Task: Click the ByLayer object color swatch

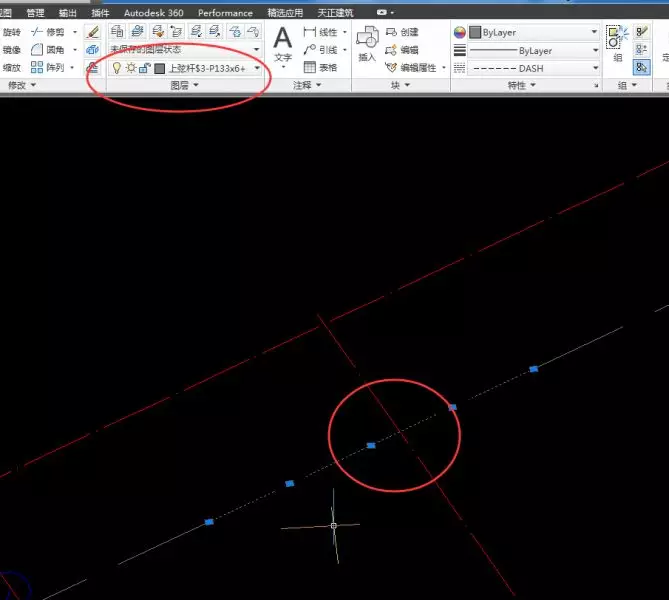Action: 474,32
